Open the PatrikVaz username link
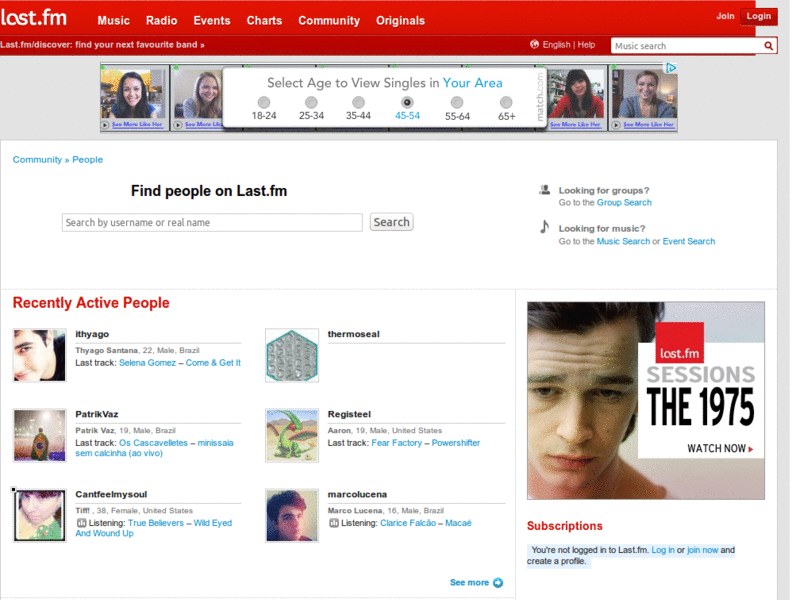Image resolution: width=800 pixels, height=600 pixels. 97,414
